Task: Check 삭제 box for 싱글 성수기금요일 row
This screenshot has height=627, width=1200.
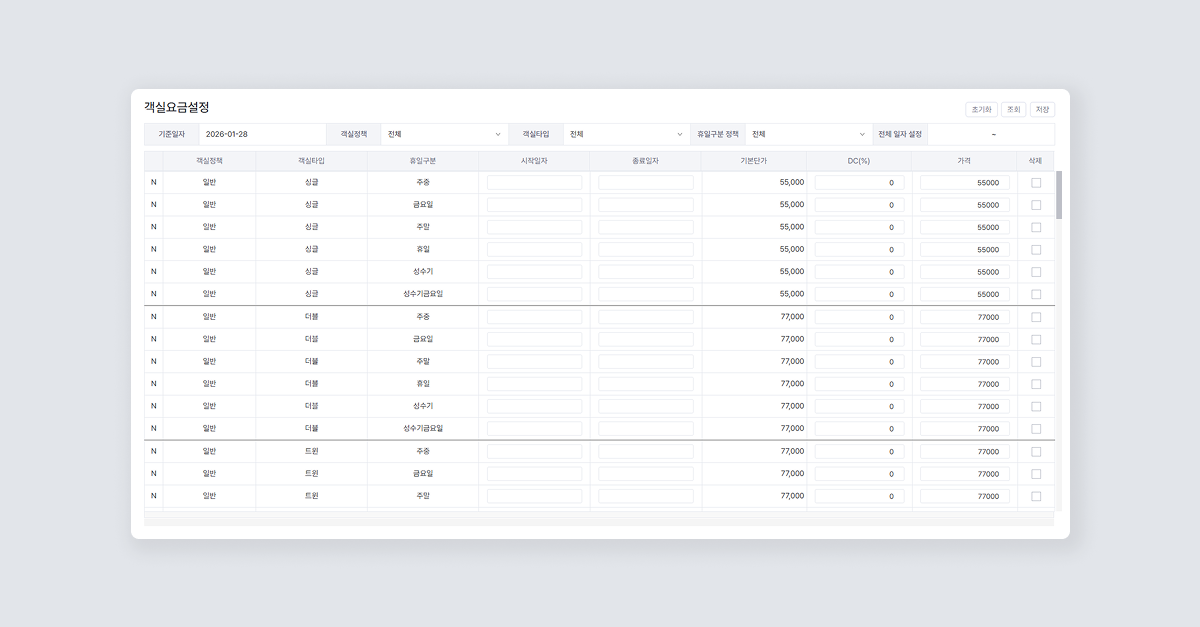Action: tap(1036, 294)
